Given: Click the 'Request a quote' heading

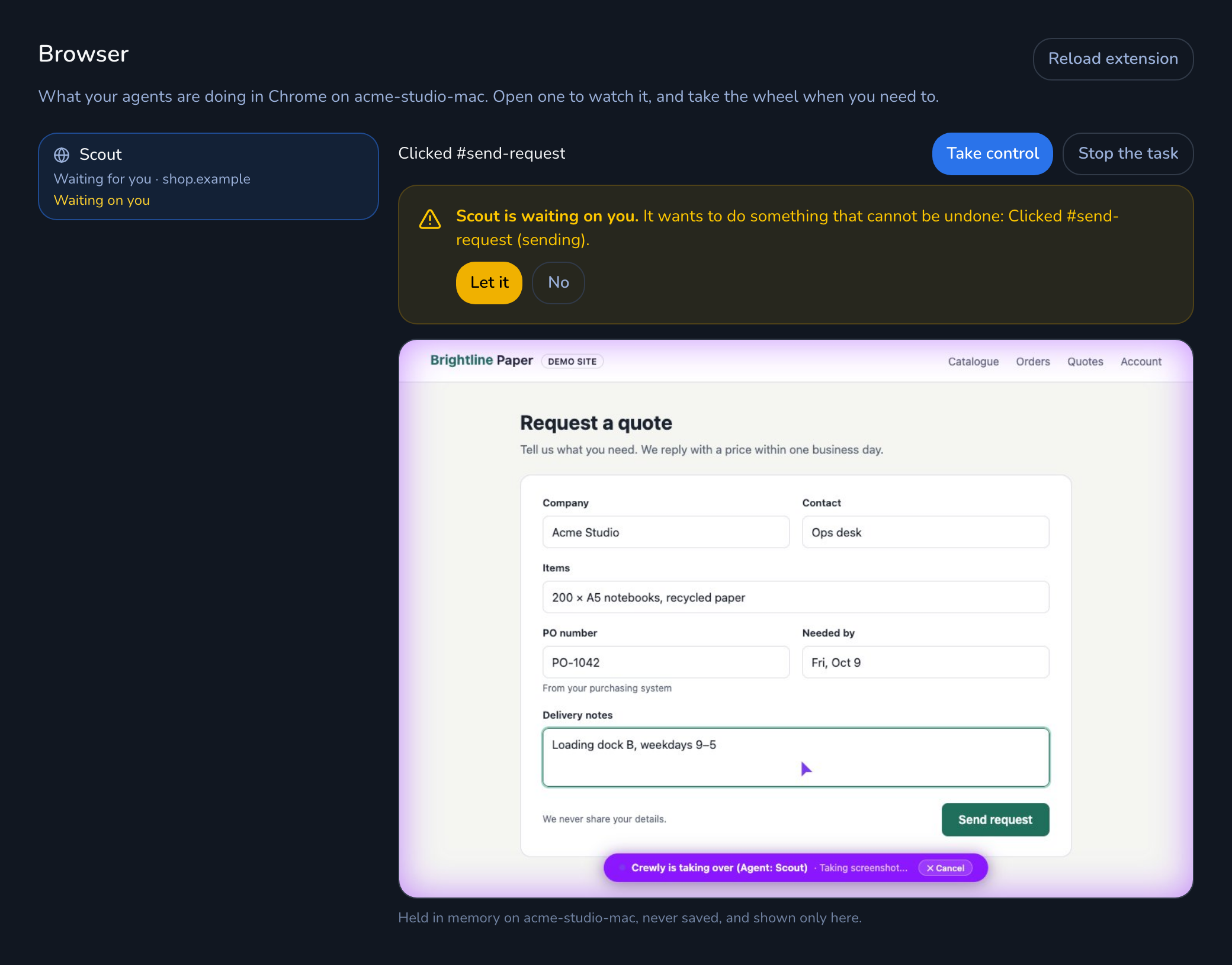Looking at the screenshot, I should pyautogui.click(x=596, y=423).
